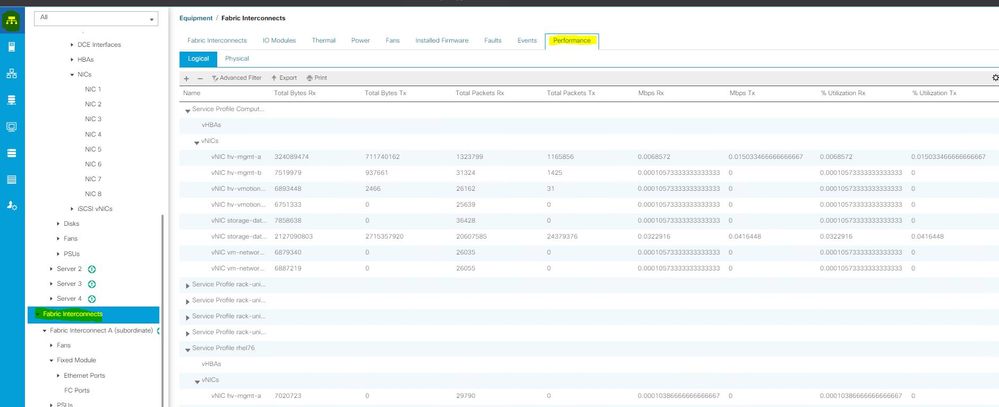Open the Chassis navigation icon
Image resolution: width=999 pixels, height=407 pixels.
[11, 179]
